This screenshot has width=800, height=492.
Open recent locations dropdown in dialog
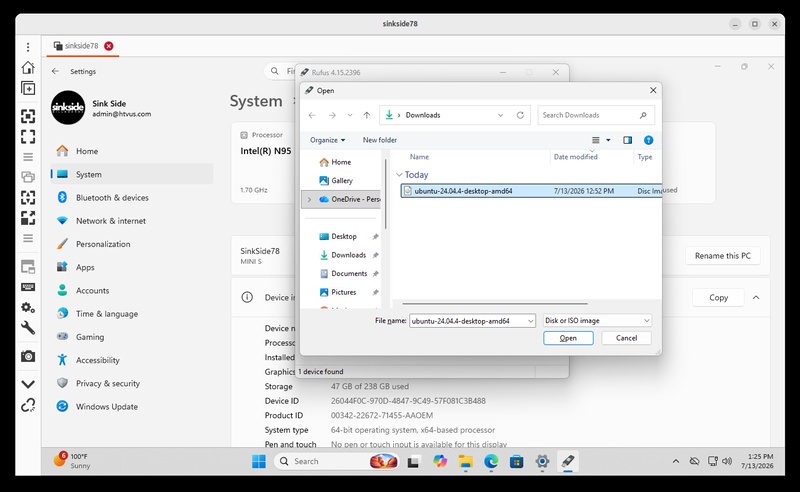pyautogui.click(x=349, y=115)
